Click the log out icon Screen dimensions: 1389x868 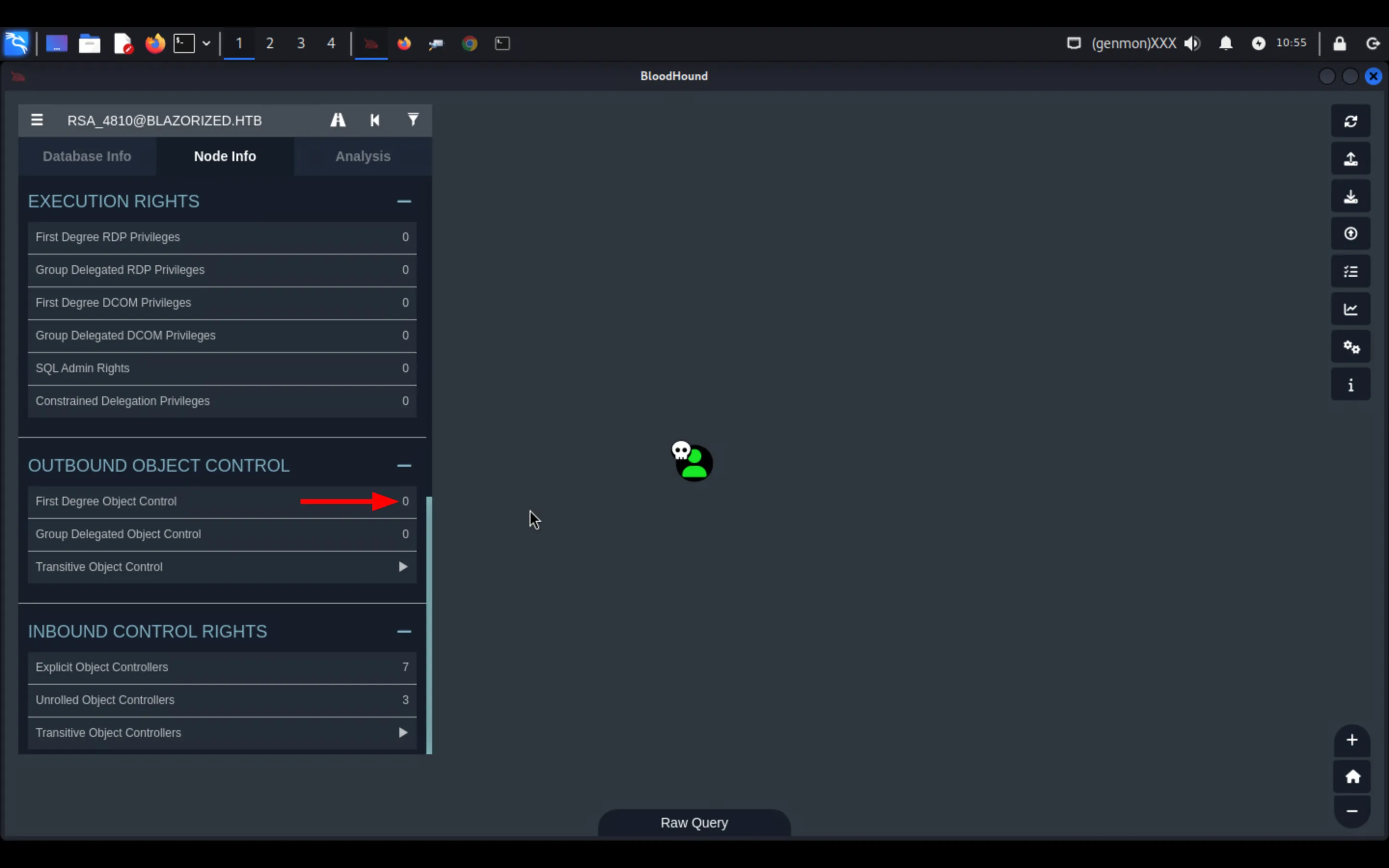tap(1373, 43)
